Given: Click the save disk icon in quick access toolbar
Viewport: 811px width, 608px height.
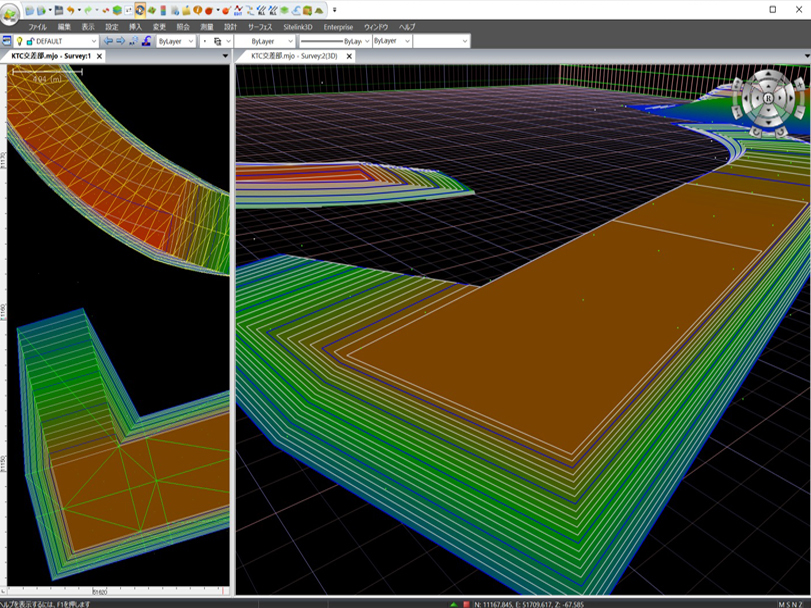Looking at the screenshot, I should pos(59,9).
